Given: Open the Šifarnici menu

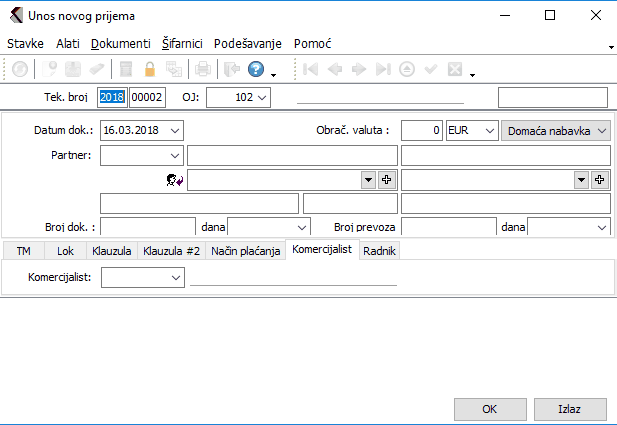Looking at the screenshot, I should pyautogui.click(x=182, y=44).
